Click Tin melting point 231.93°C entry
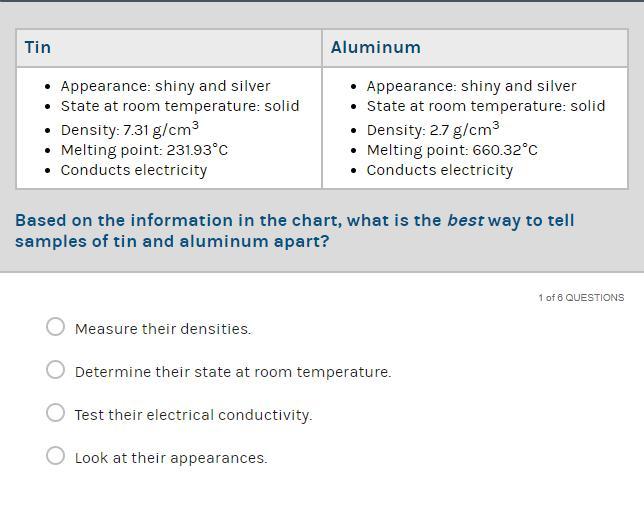The width and height of the screenshot is (644, 505). 144,150
